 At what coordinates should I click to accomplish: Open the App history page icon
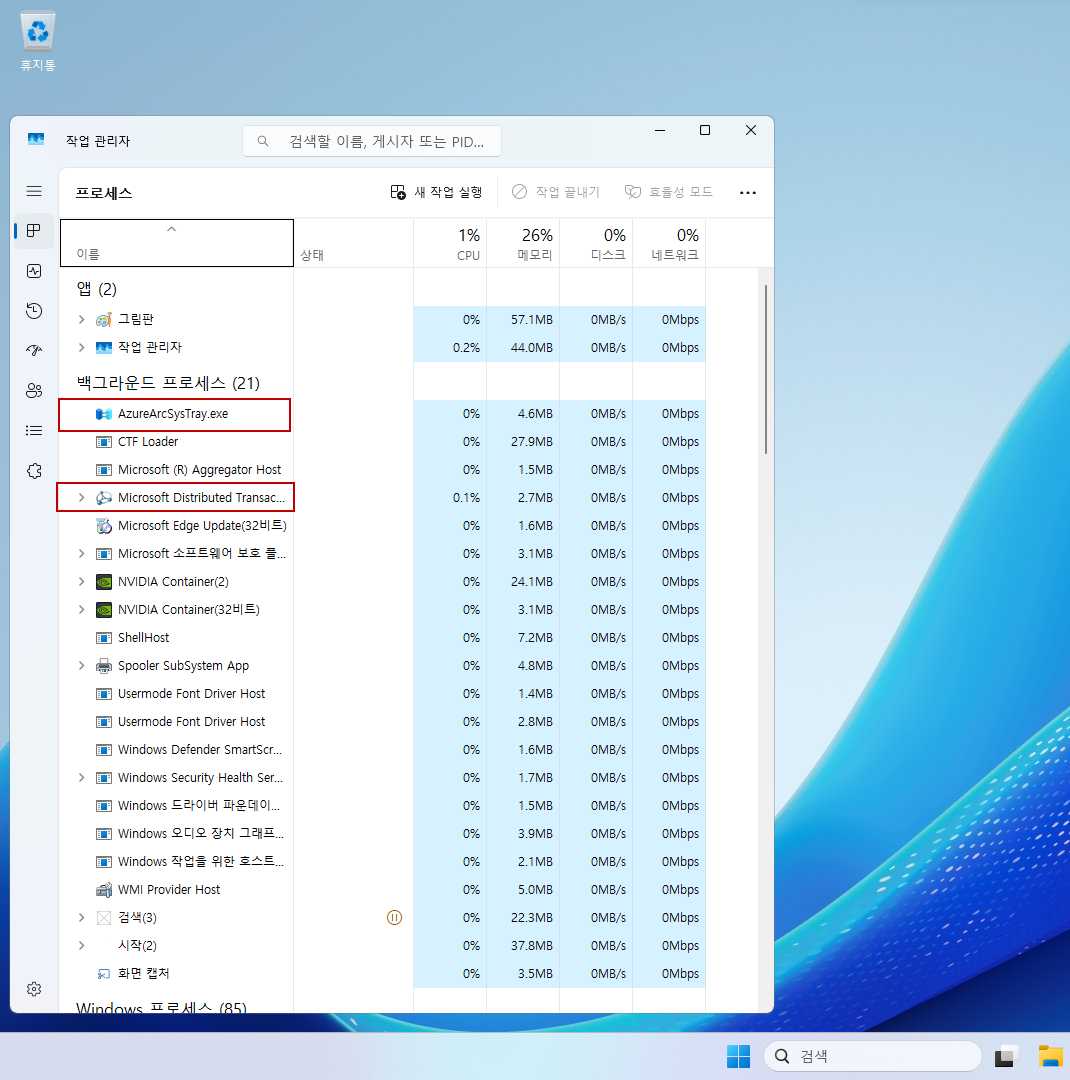[34, 311]
